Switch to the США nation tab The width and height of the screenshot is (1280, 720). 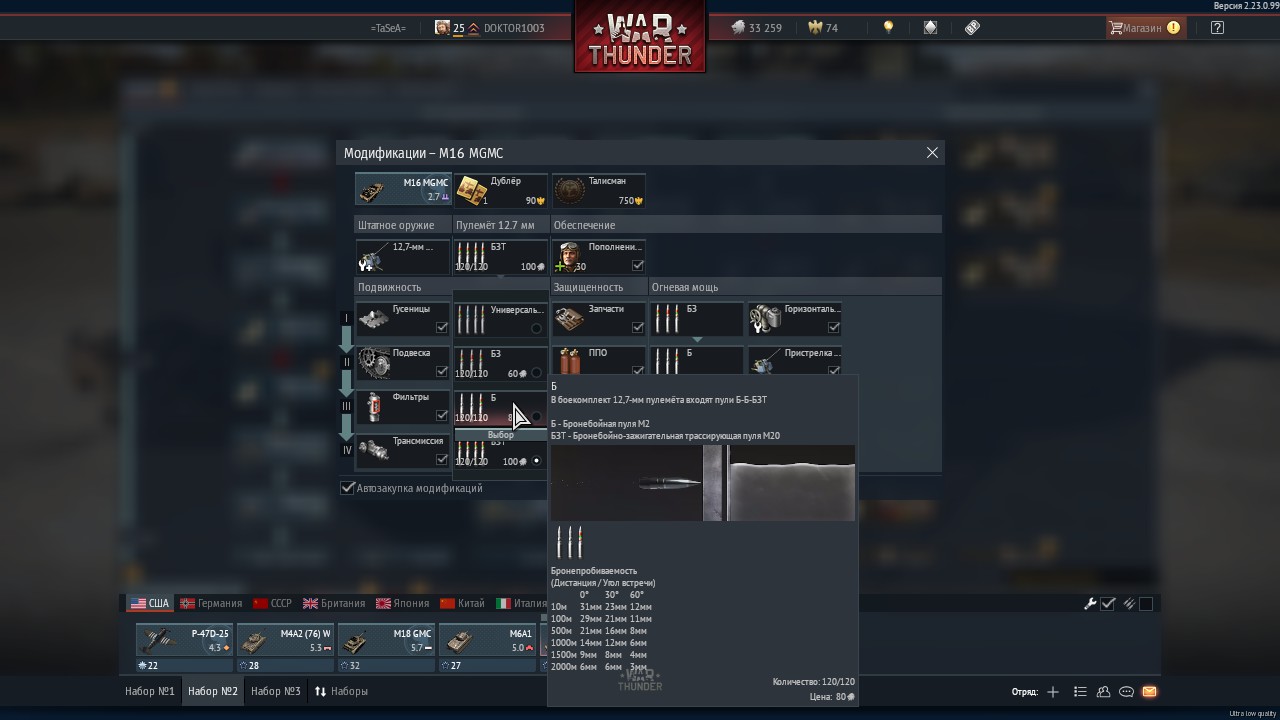click(150, 604)
